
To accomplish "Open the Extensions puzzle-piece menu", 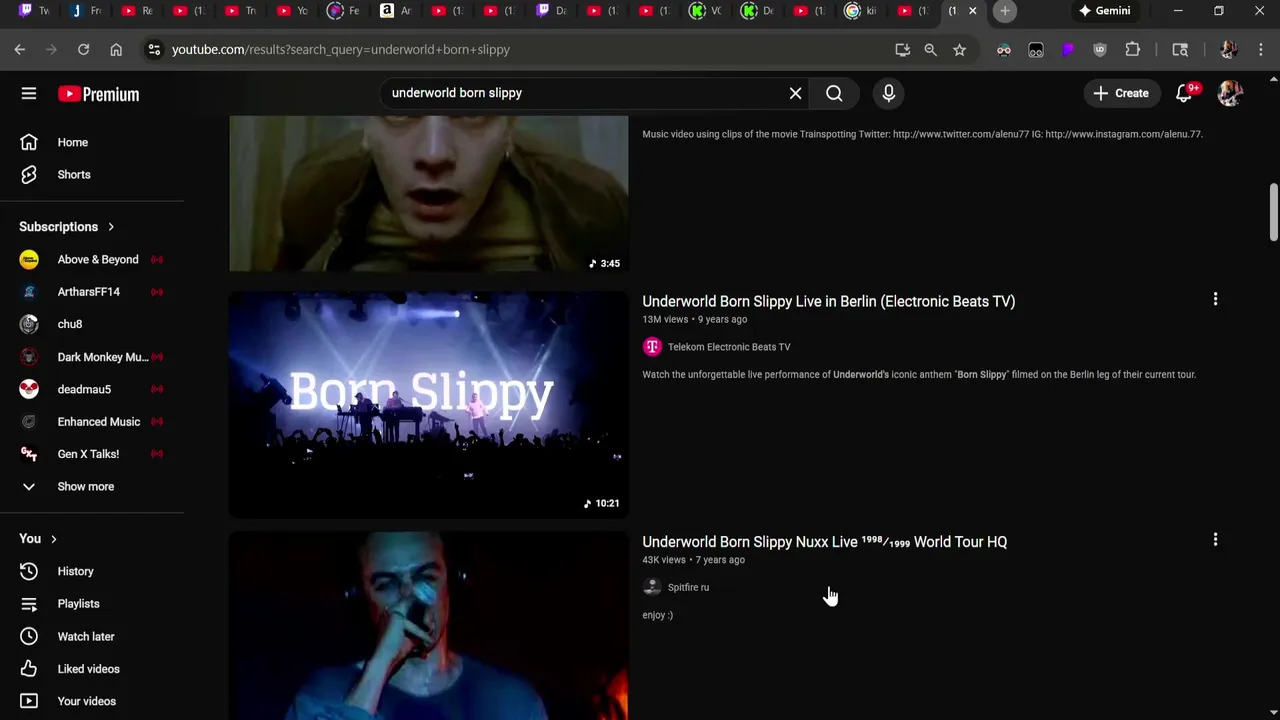I will 1132,49.
